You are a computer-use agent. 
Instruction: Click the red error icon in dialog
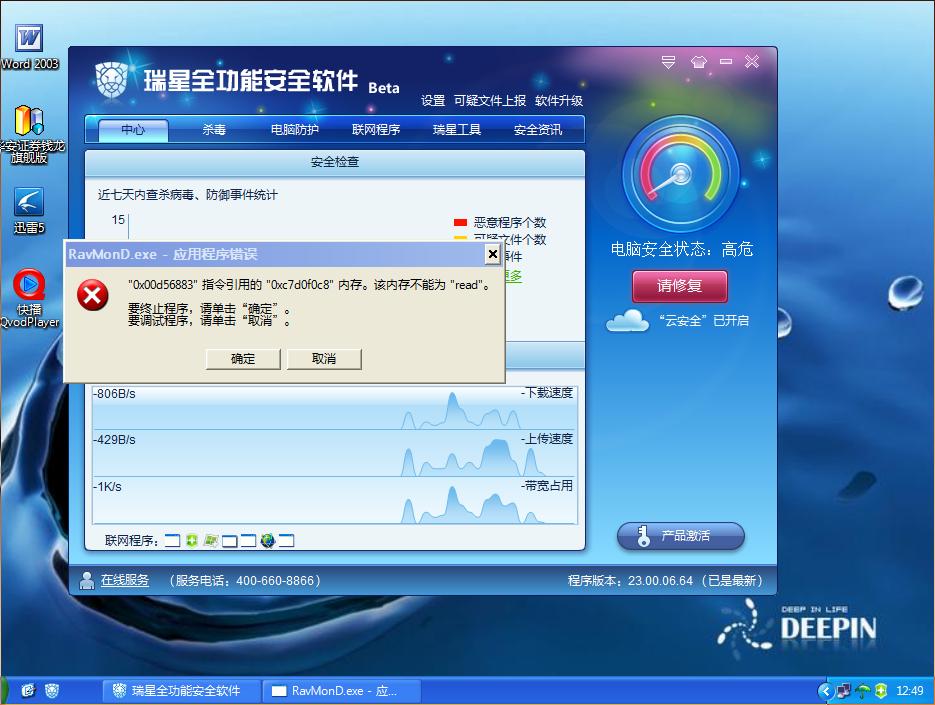pyautogui.click(x=93, y=295)
